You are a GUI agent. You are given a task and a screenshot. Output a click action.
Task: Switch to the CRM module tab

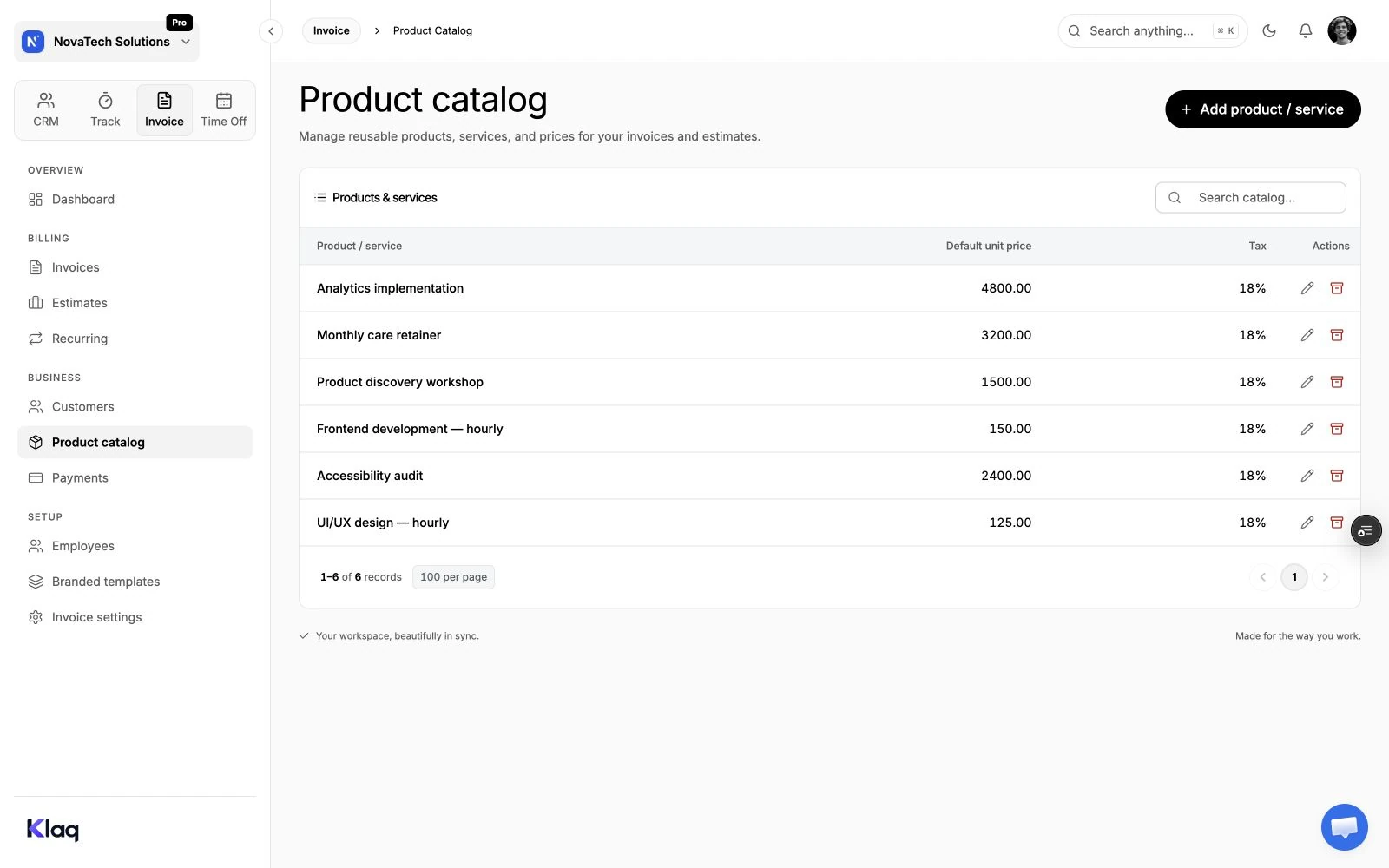(x=46, y=110)
